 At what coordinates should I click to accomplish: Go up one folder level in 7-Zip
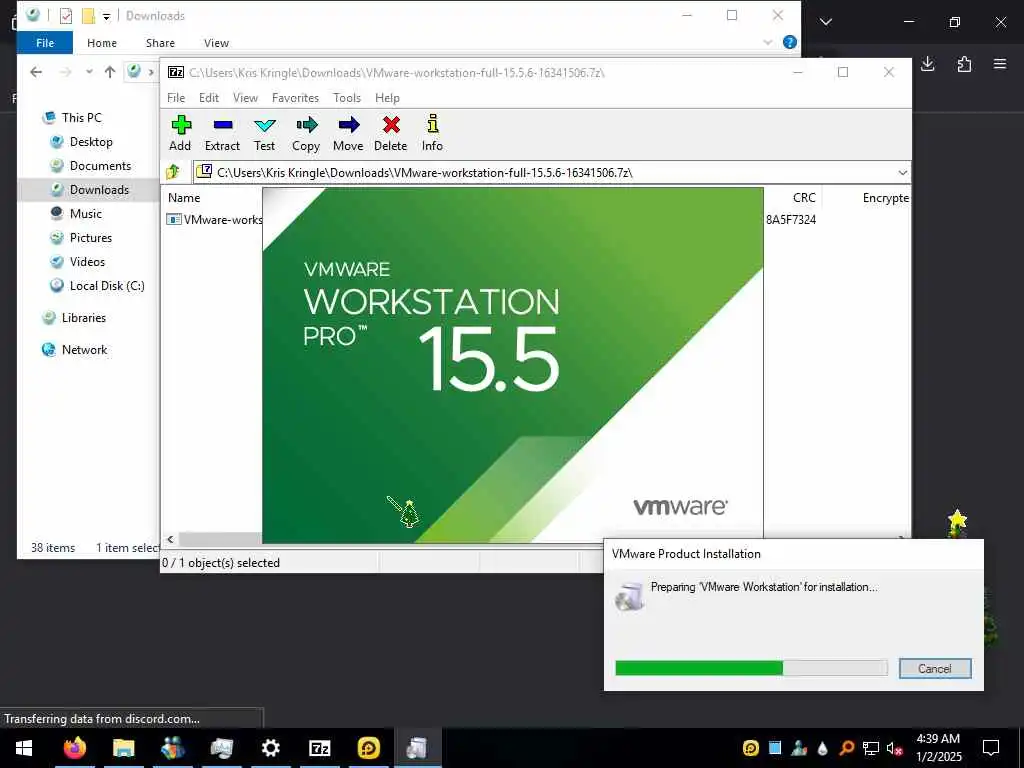click(173, 172)
